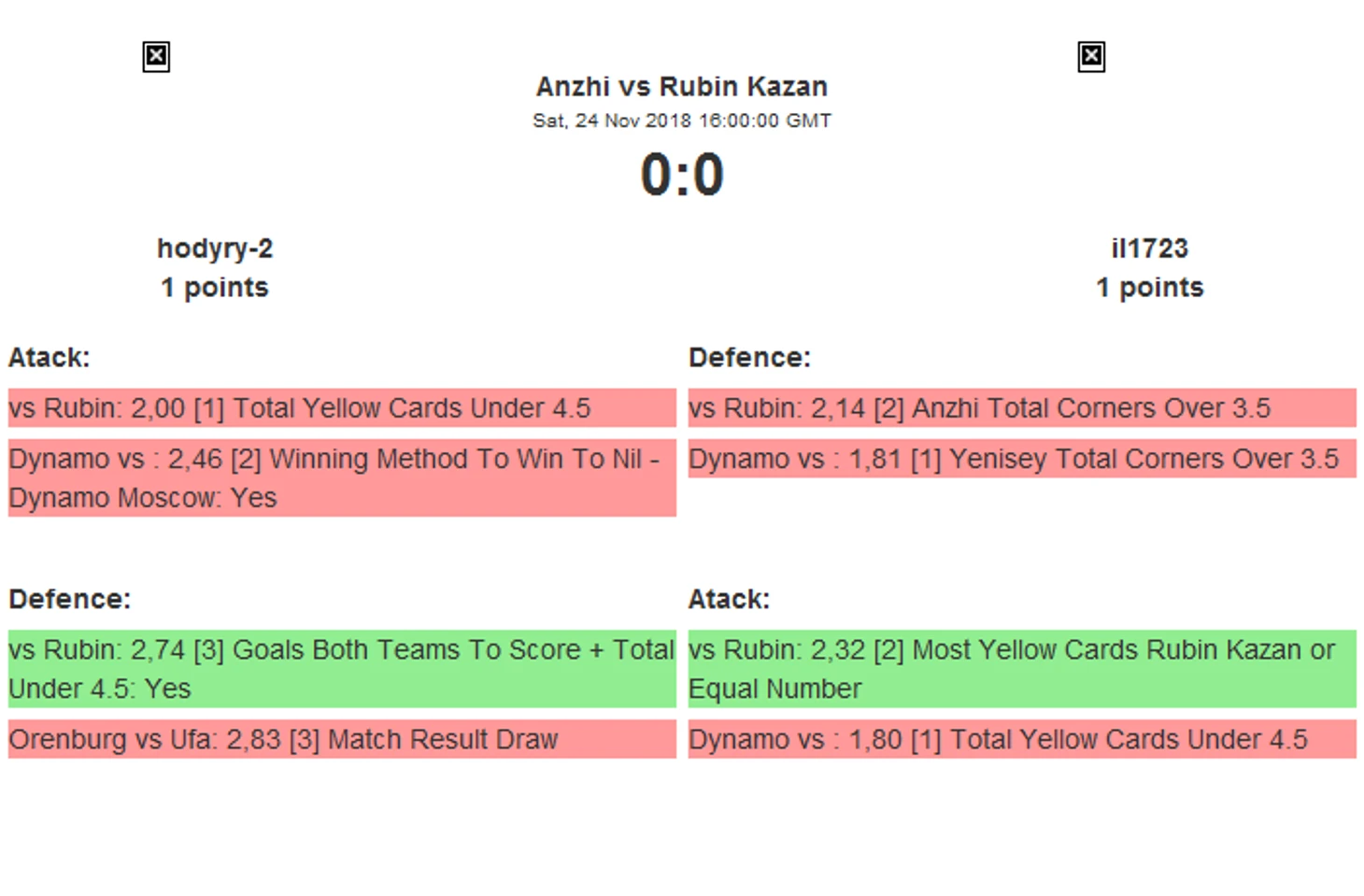Viewport: 1364px width, 896px height.
Task: Click the broken image icon above hodyry-2
Action: pyautogui.click(x=156, y=57)
